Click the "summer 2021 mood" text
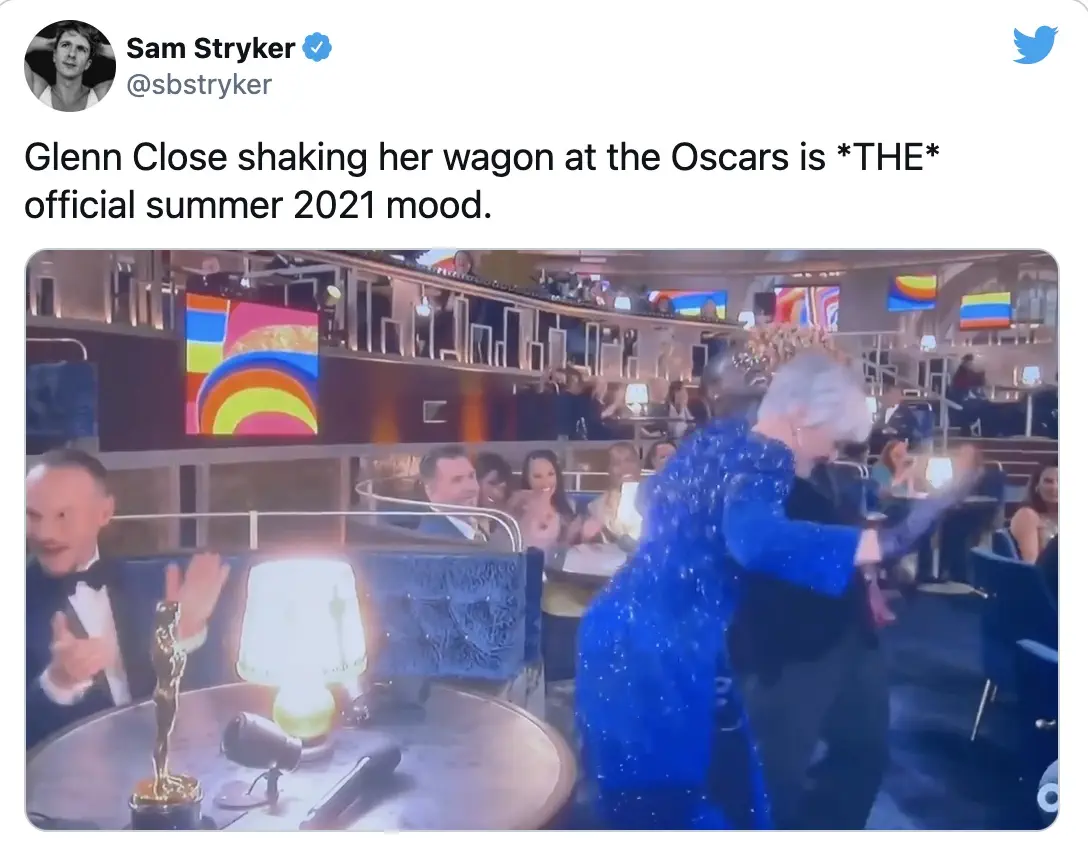The width and height of the screenshot is (1088, 848). click(x=318, y=205)
